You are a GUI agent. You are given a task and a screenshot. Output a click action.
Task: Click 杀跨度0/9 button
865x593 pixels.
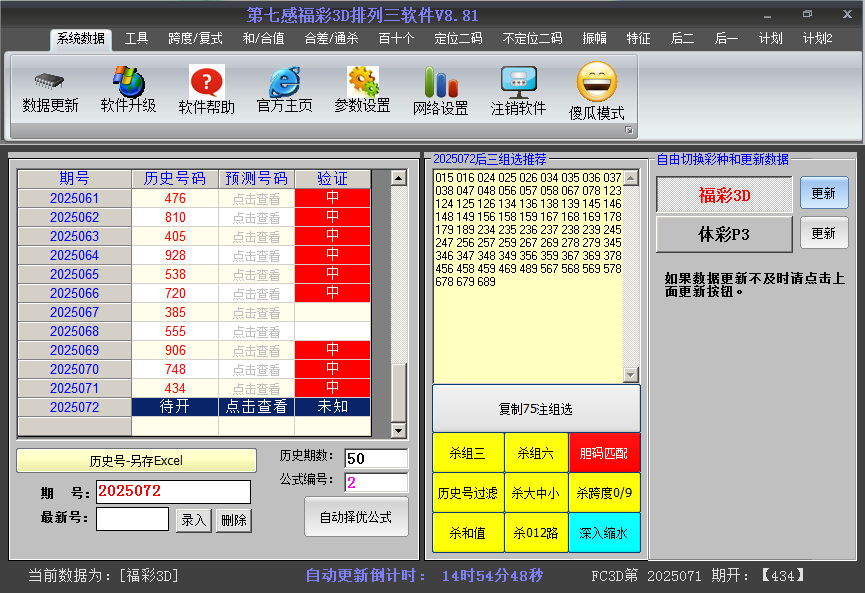pos(604,493)
